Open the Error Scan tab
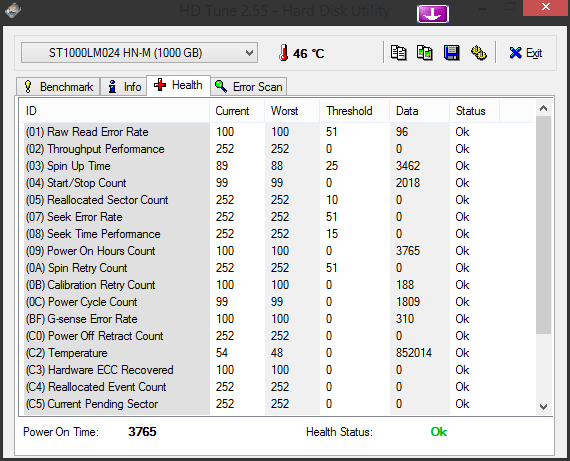This screenshot has width=570, height=461. [x=249, y=87]
